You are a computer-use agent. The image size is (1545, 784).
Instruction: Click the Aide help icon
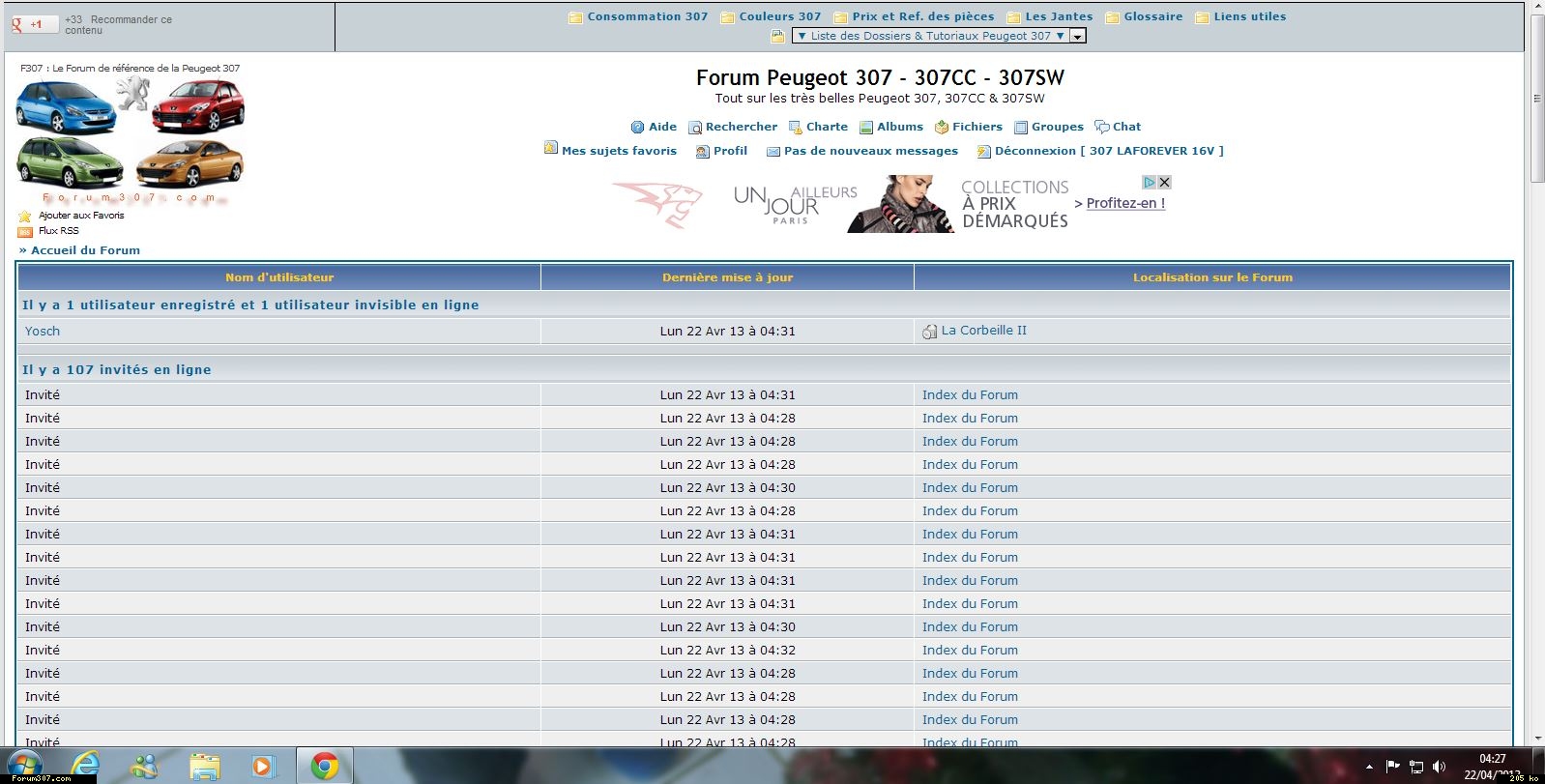pyautogui.click(x=637, y=127)
